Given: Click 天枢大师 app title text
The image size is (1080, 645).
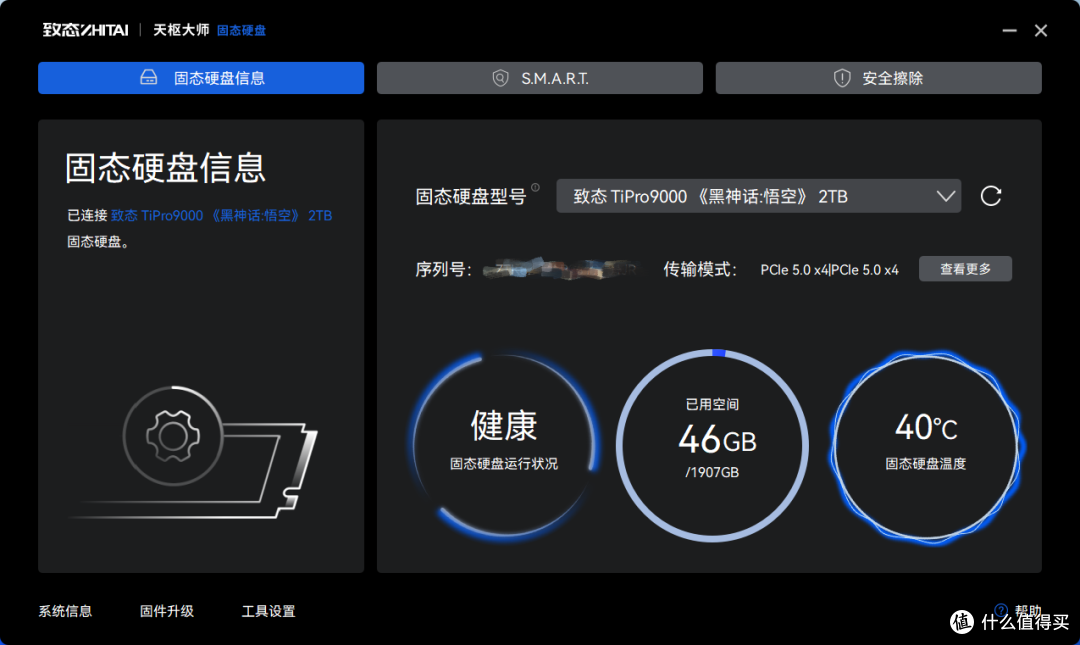Looking at the screenshot, I should point(181,30).
